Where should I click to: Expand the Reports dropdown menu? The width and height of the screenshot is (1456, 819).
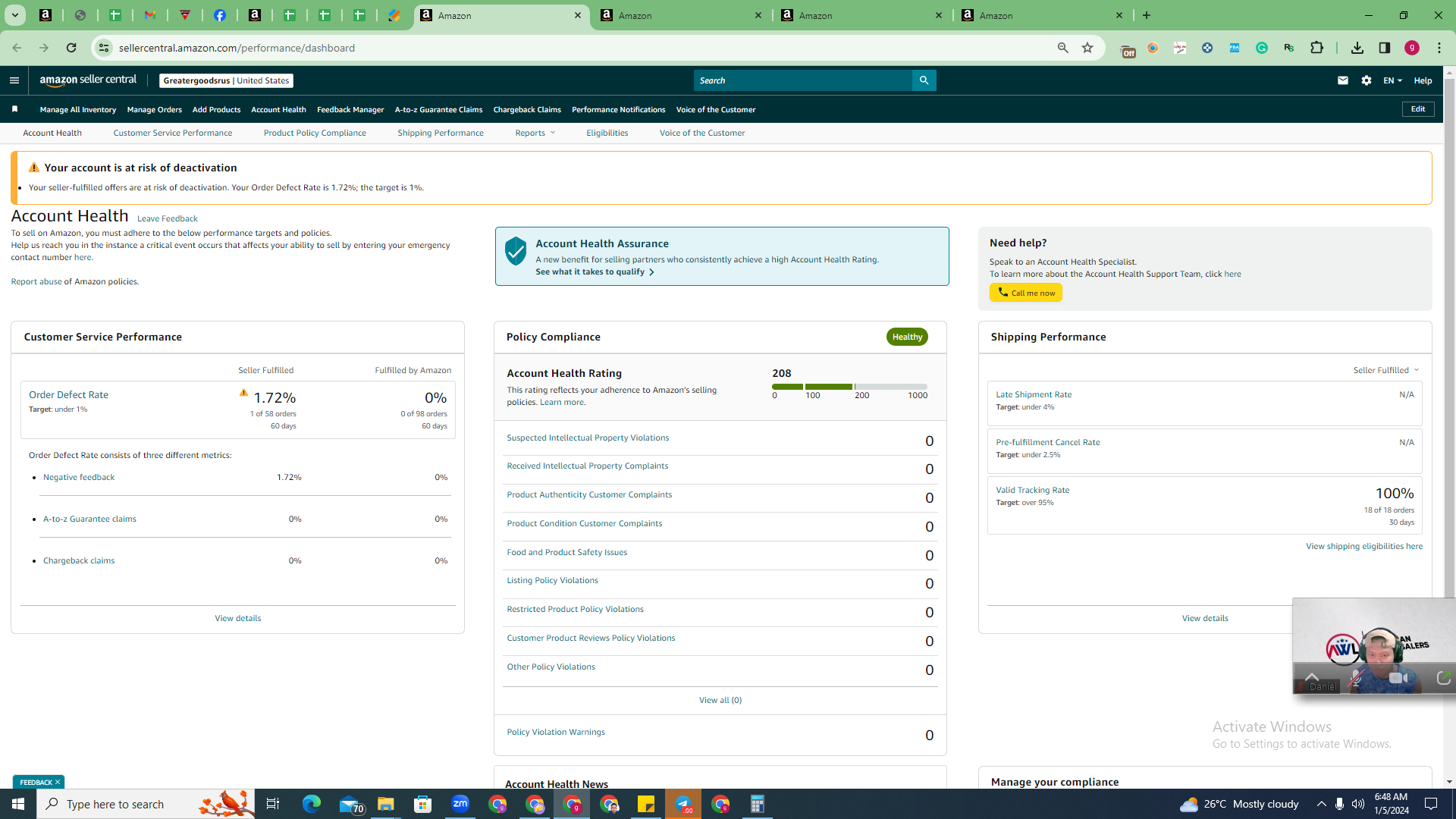pos(535,133)
